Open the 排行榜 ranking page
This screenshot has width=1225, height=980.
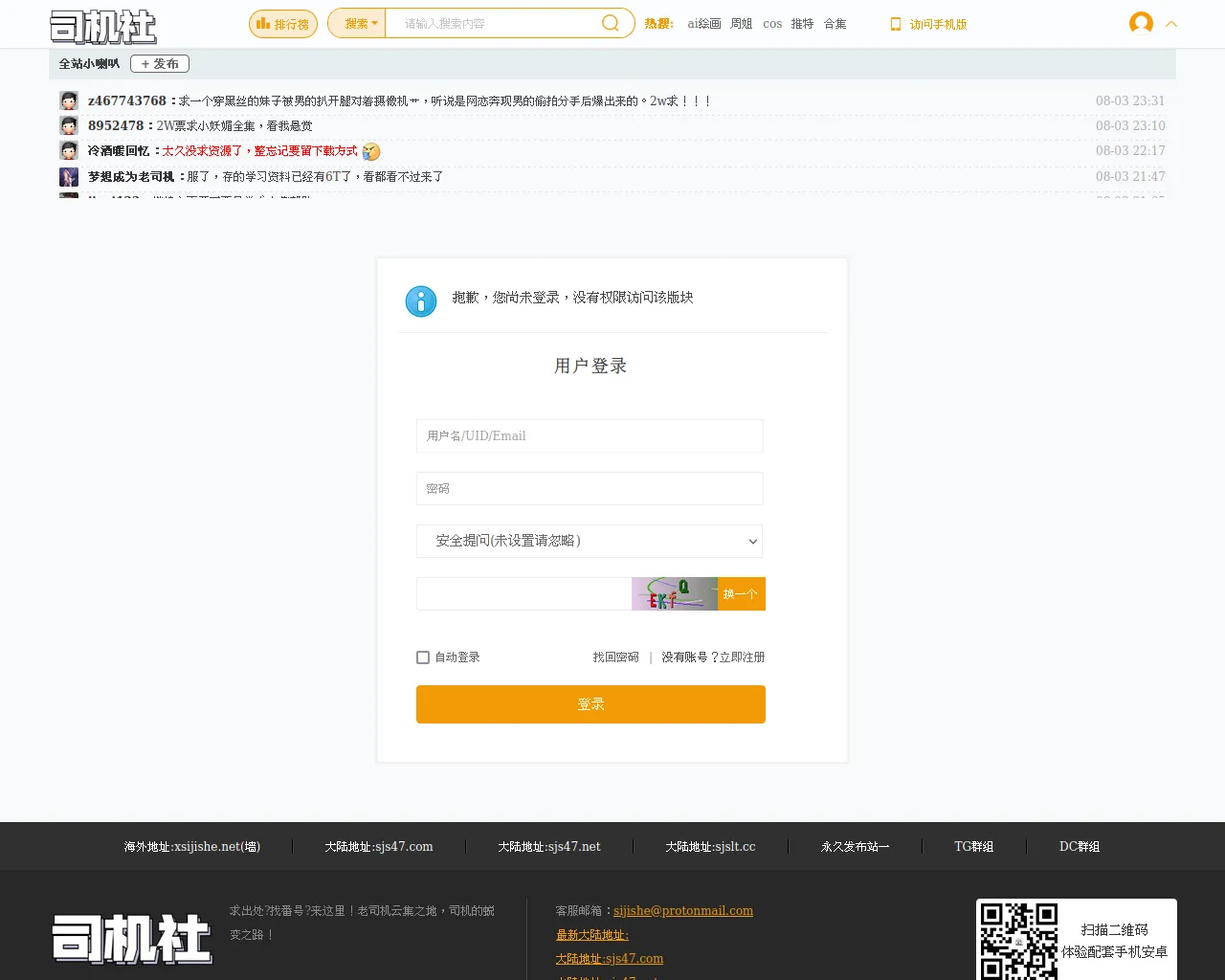pyautogui.click(x=283, y=24)
